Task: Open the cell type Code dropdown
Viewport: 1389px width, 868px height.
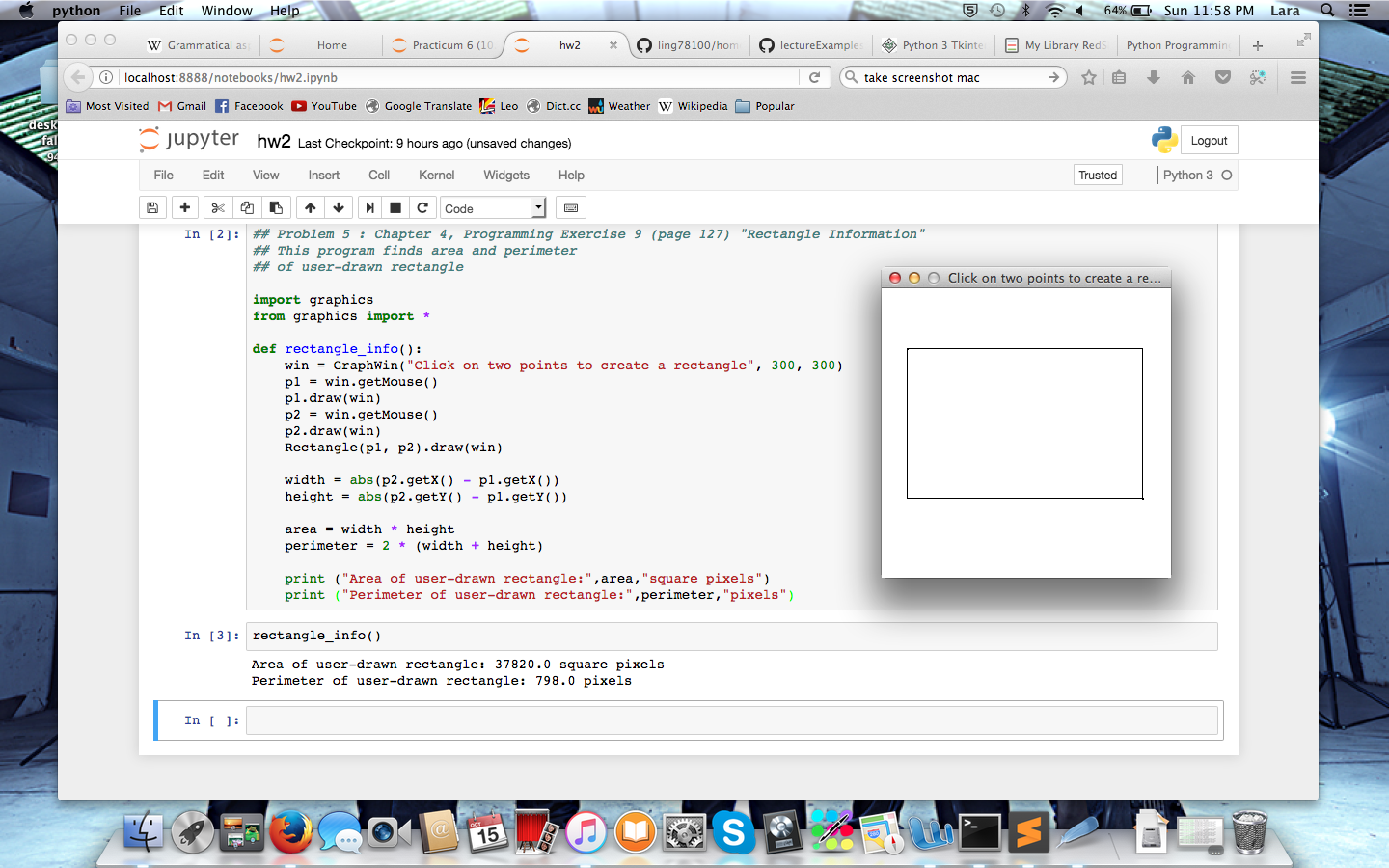Action: point(493,208)
